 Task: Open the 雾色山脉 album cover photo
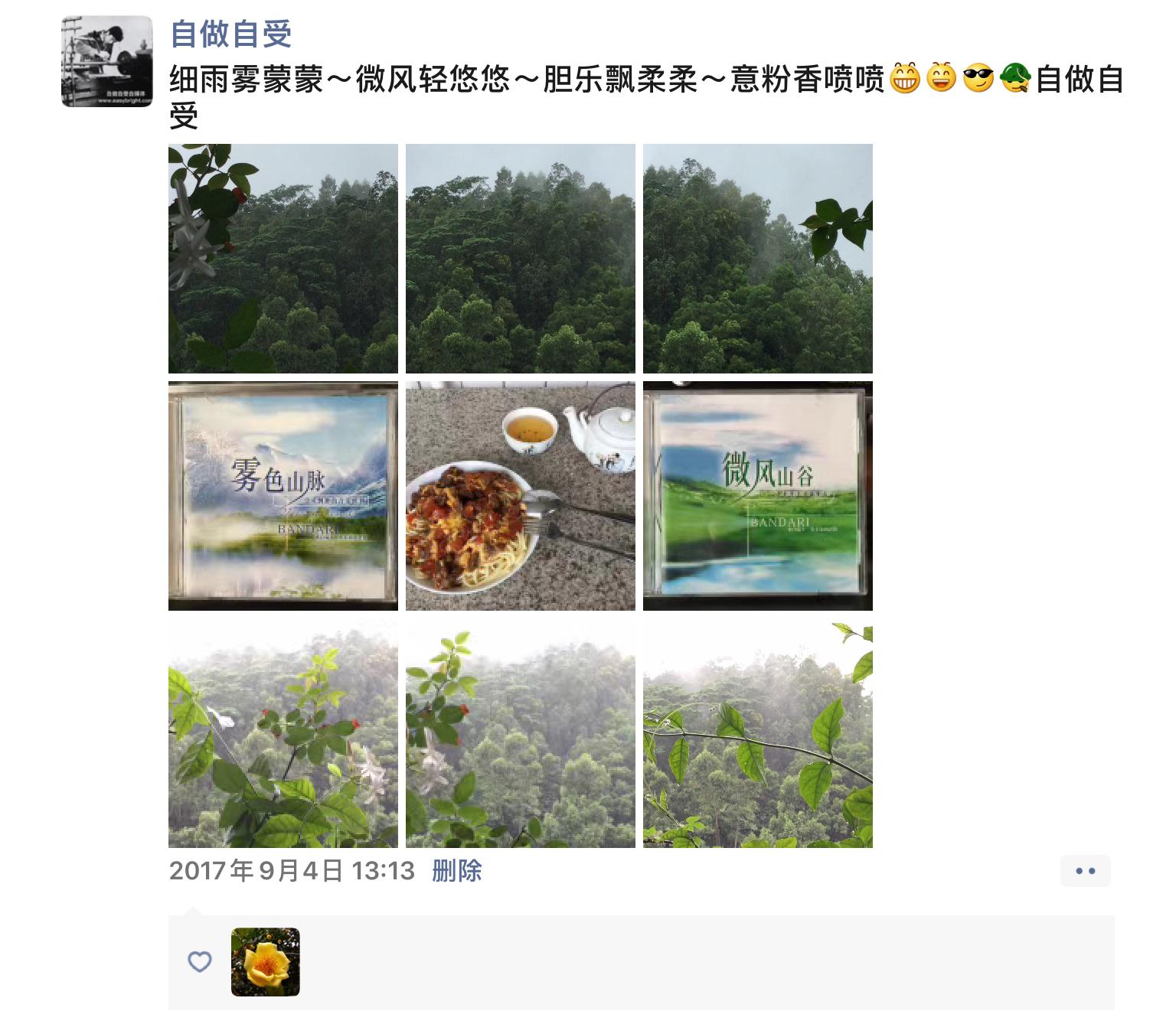coord(283,496)
